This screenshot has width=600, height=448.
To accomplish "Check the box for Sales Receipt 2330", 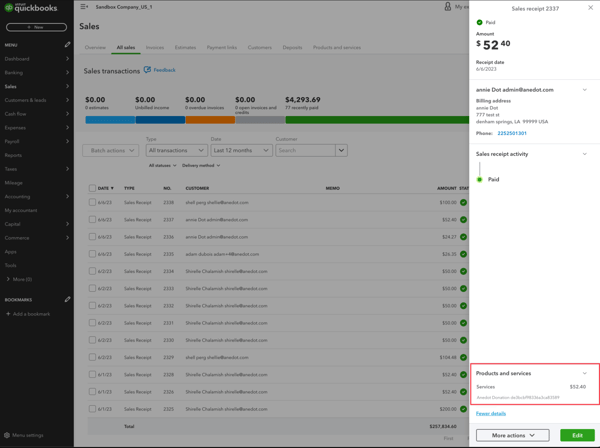I will coord(92,340).
